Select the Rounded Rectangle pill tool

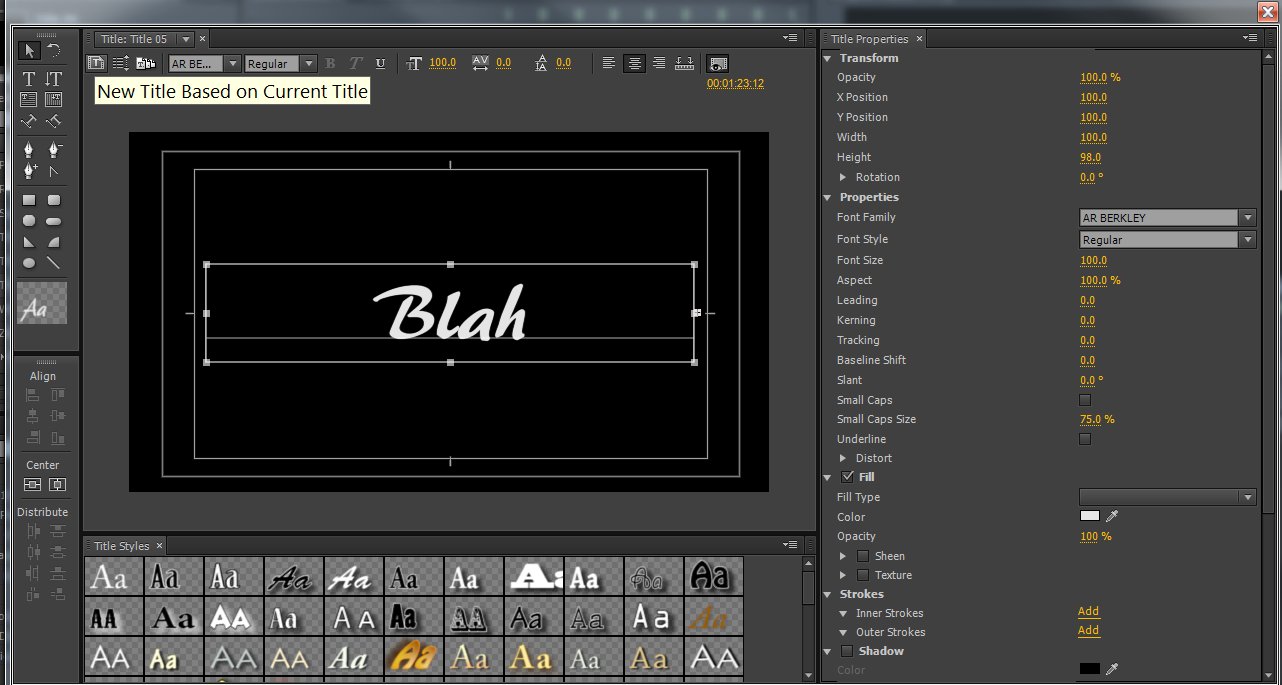pyautogui.click(x=54, y=221)
